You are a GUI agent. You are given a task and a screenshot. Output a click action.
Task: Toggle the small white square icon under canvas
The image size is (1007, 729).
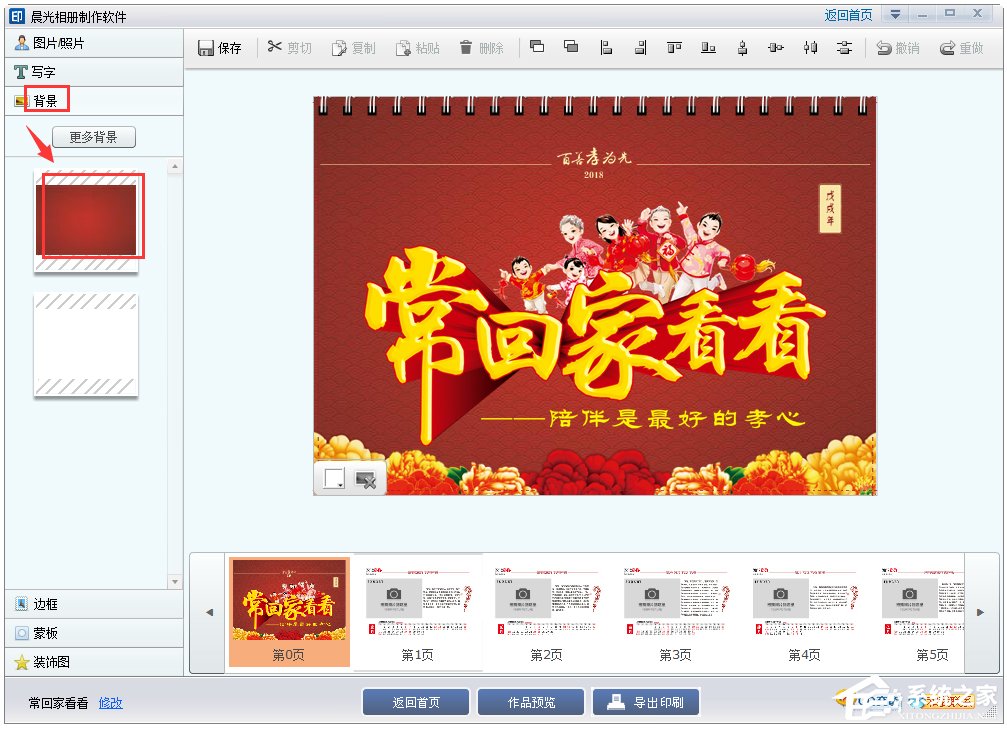(x=334, y=478)
